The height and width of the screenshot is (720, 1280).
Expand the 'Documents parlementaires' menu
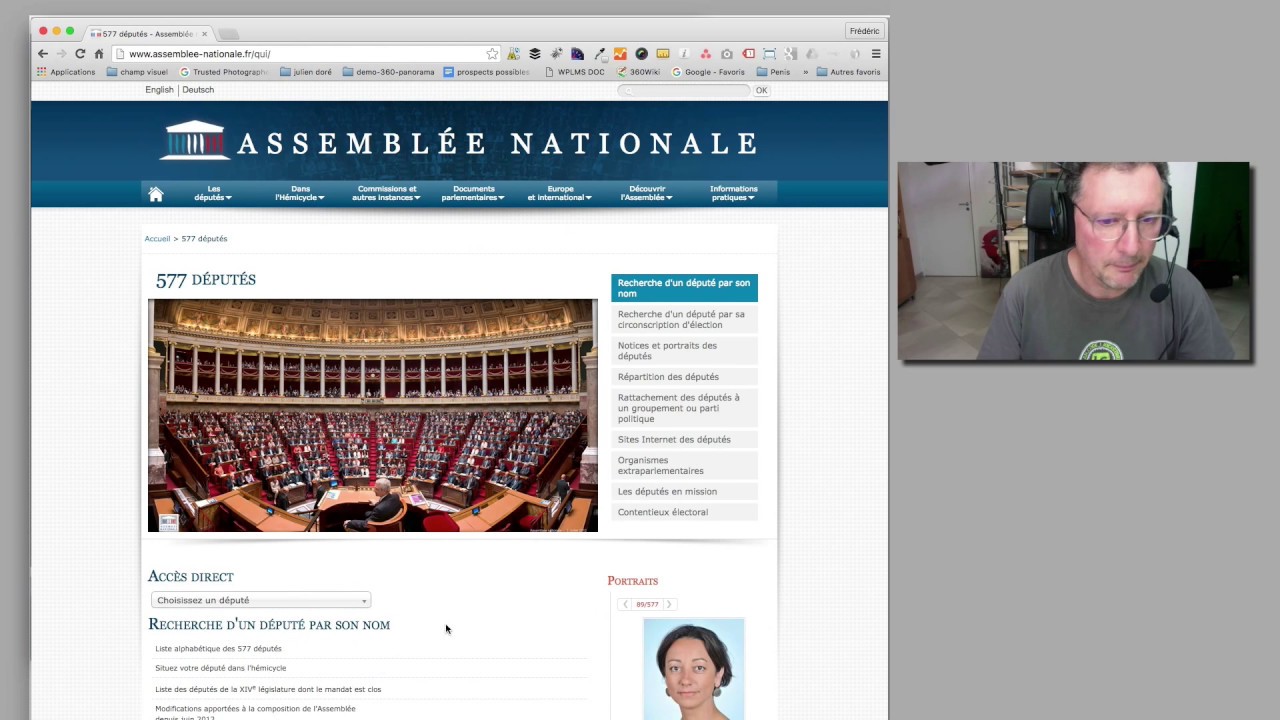[x=473, y=193]
